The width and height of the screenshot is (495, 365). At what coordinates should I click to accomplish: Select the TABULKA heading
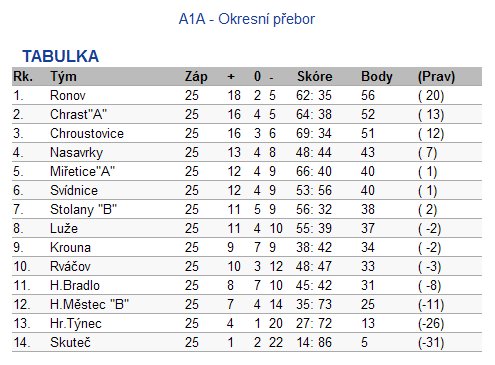click(x=61, y=56)
